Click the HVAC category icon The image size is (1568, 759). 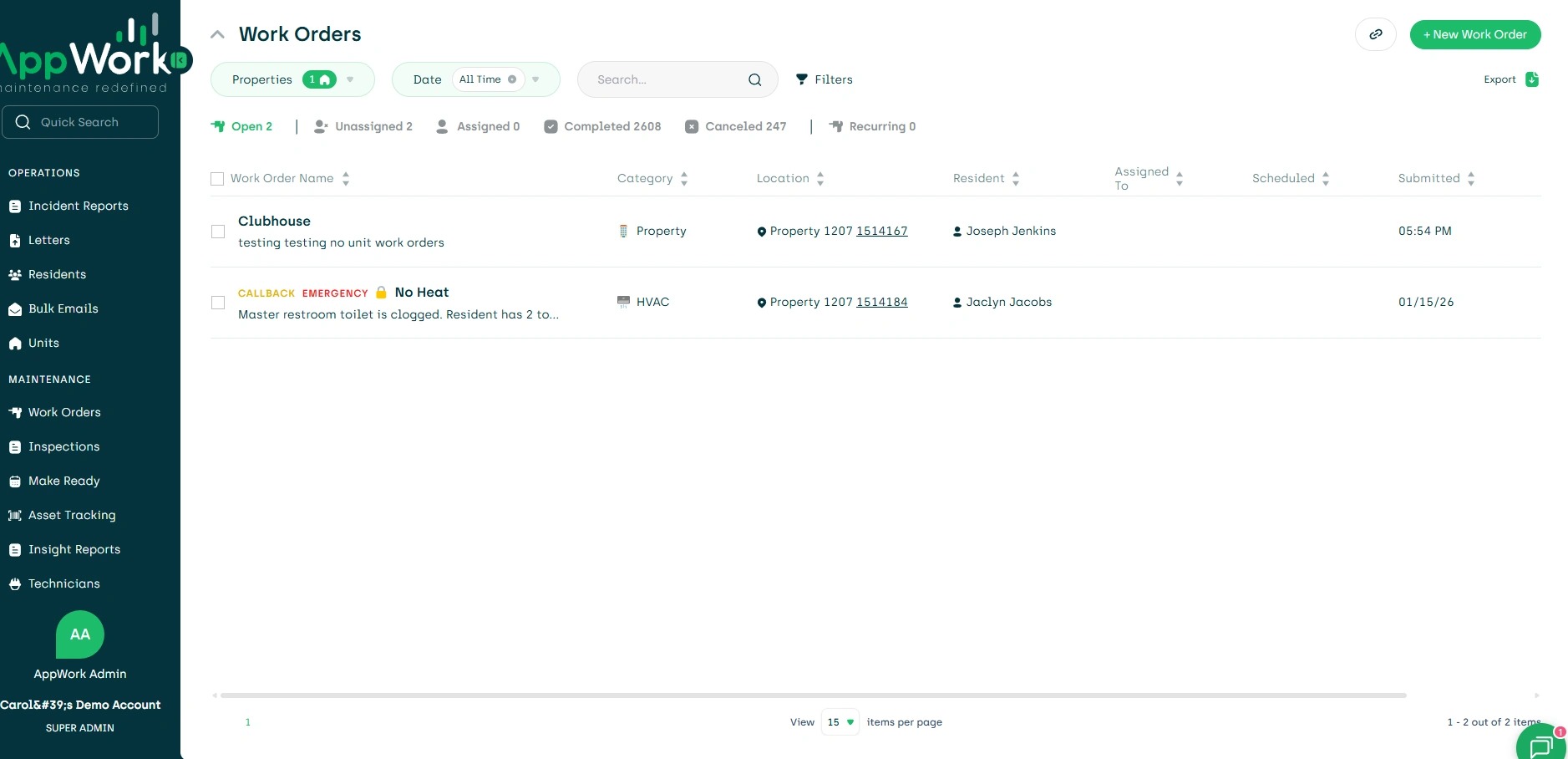(x=623, y=302)
